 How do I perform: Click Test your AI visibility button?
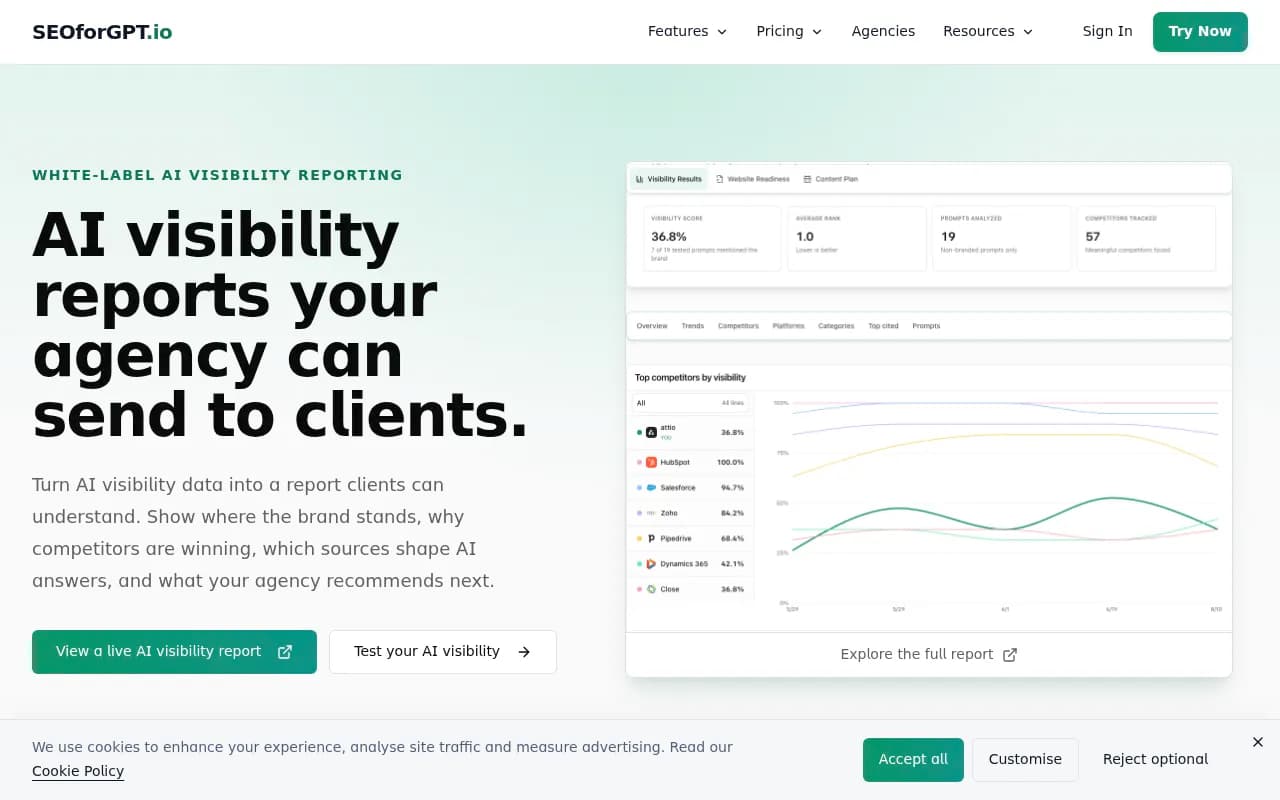(x=443, y=652)
